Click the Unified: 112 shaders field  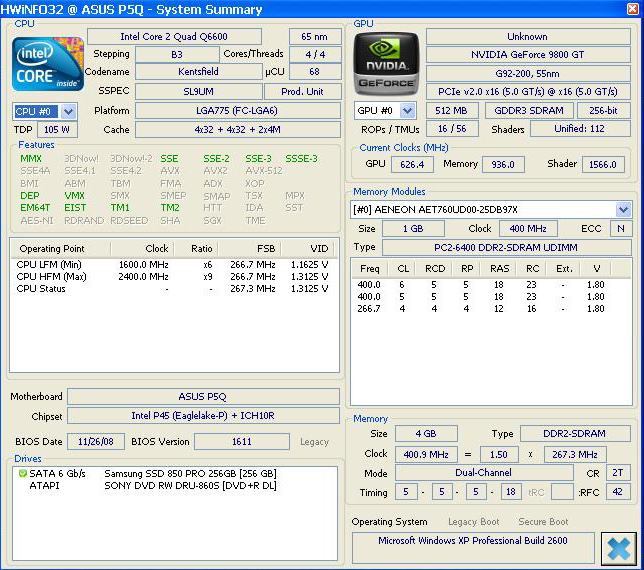[580, 129]
